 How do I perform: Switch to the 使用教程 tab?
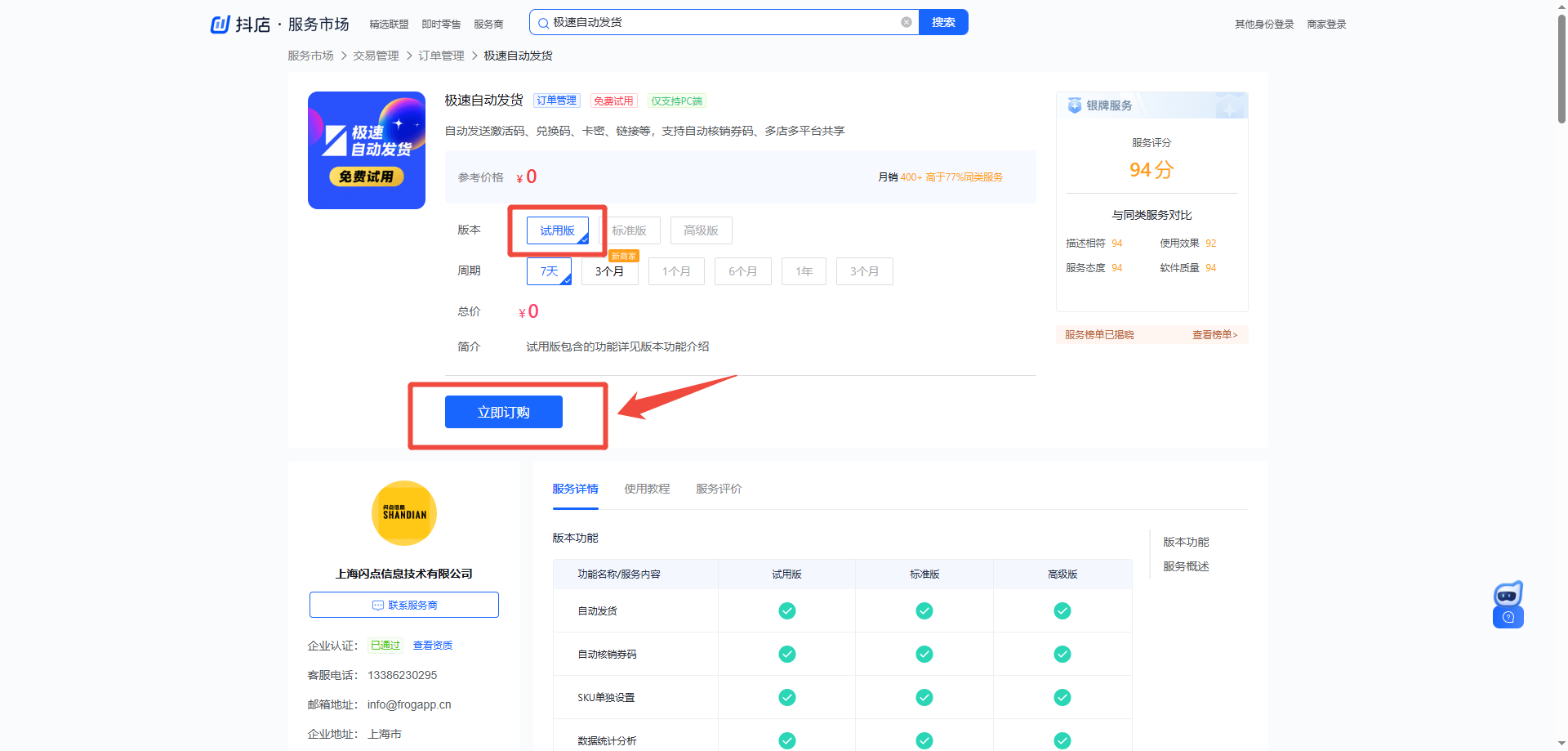coord(647,489)
